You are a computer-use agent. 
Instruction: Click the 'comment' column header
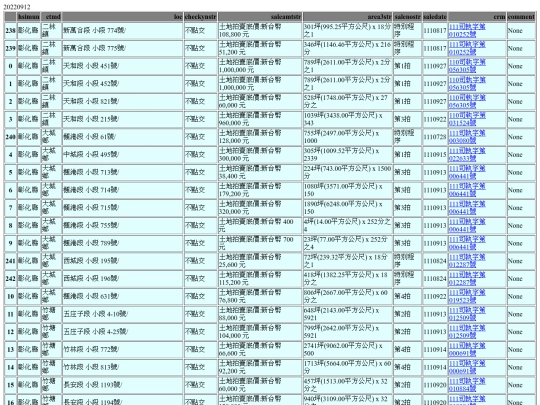(x=521, y=17)
